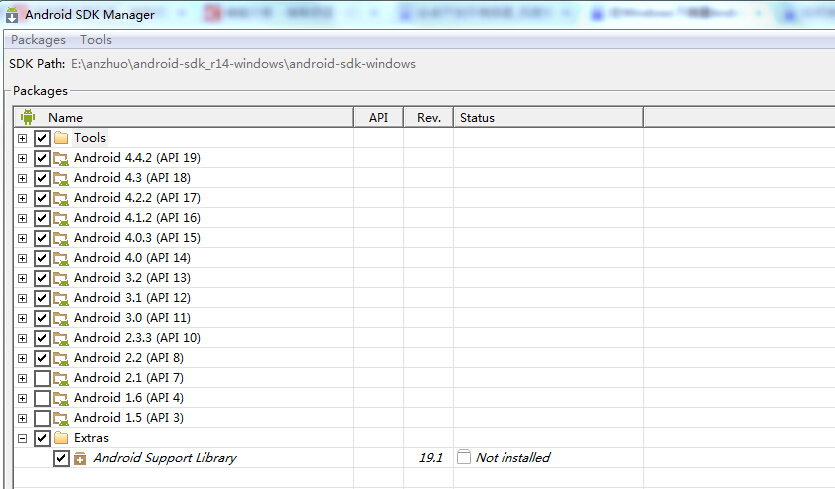The height and width of the screenshot is (489, 835).
Task: Check the Android 1.6 (API 4) checkbox
Action: [42, 398]
